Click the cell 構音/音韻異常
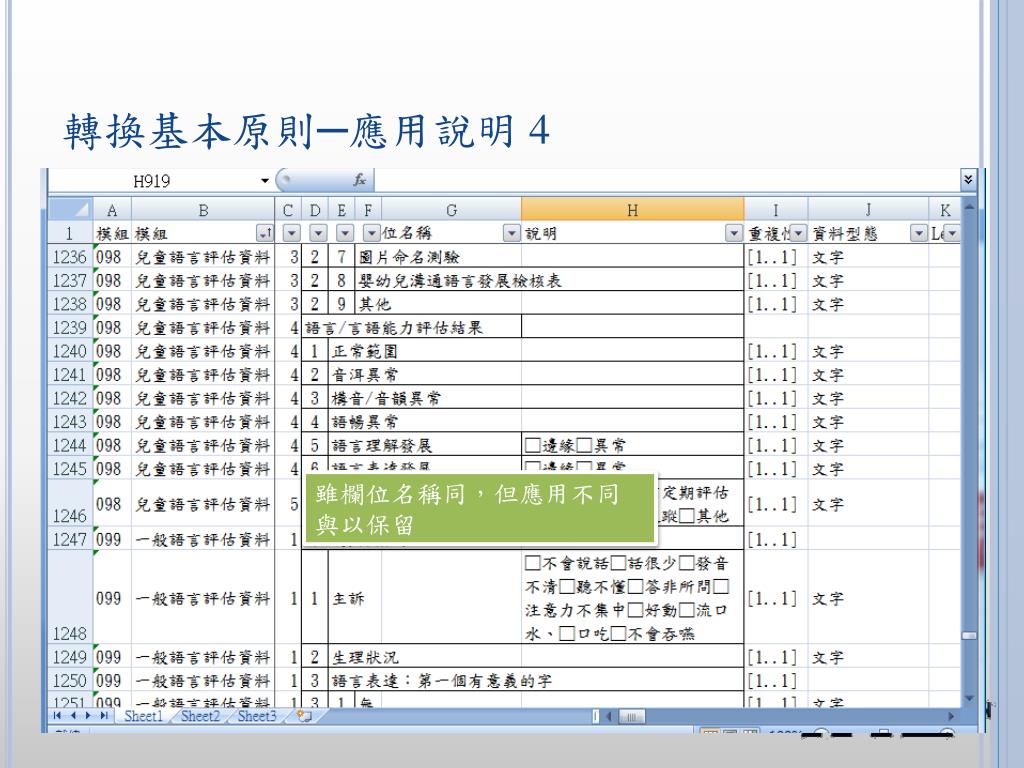1024x768 pixels. coord(424,398)
